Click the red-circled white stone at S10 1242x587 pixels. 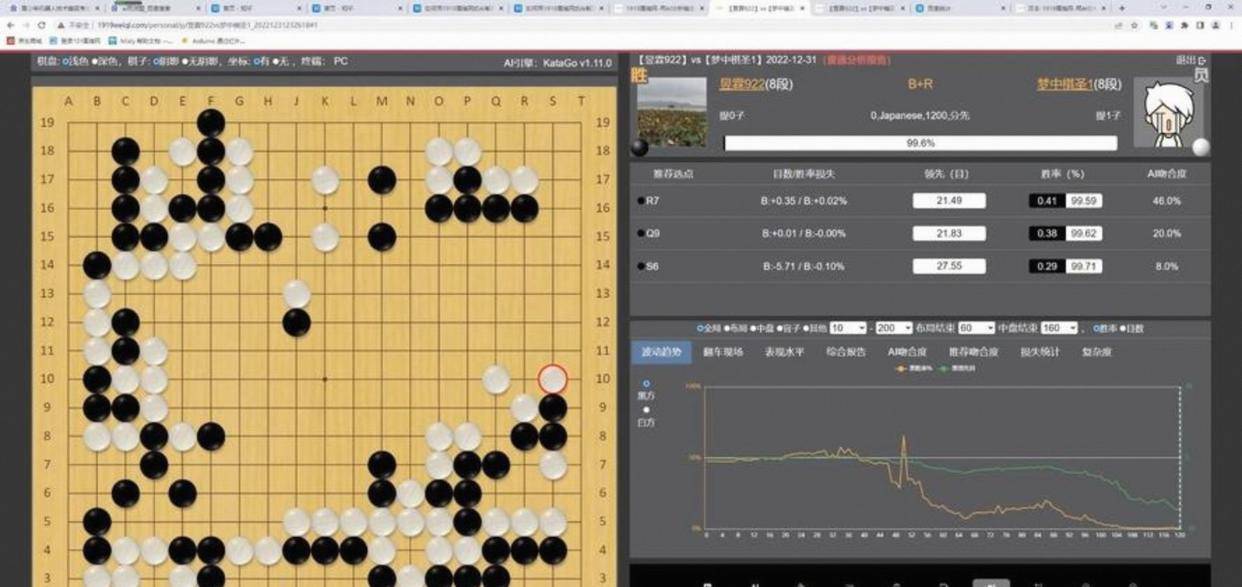pyautogui.click(x=553, y=379)
